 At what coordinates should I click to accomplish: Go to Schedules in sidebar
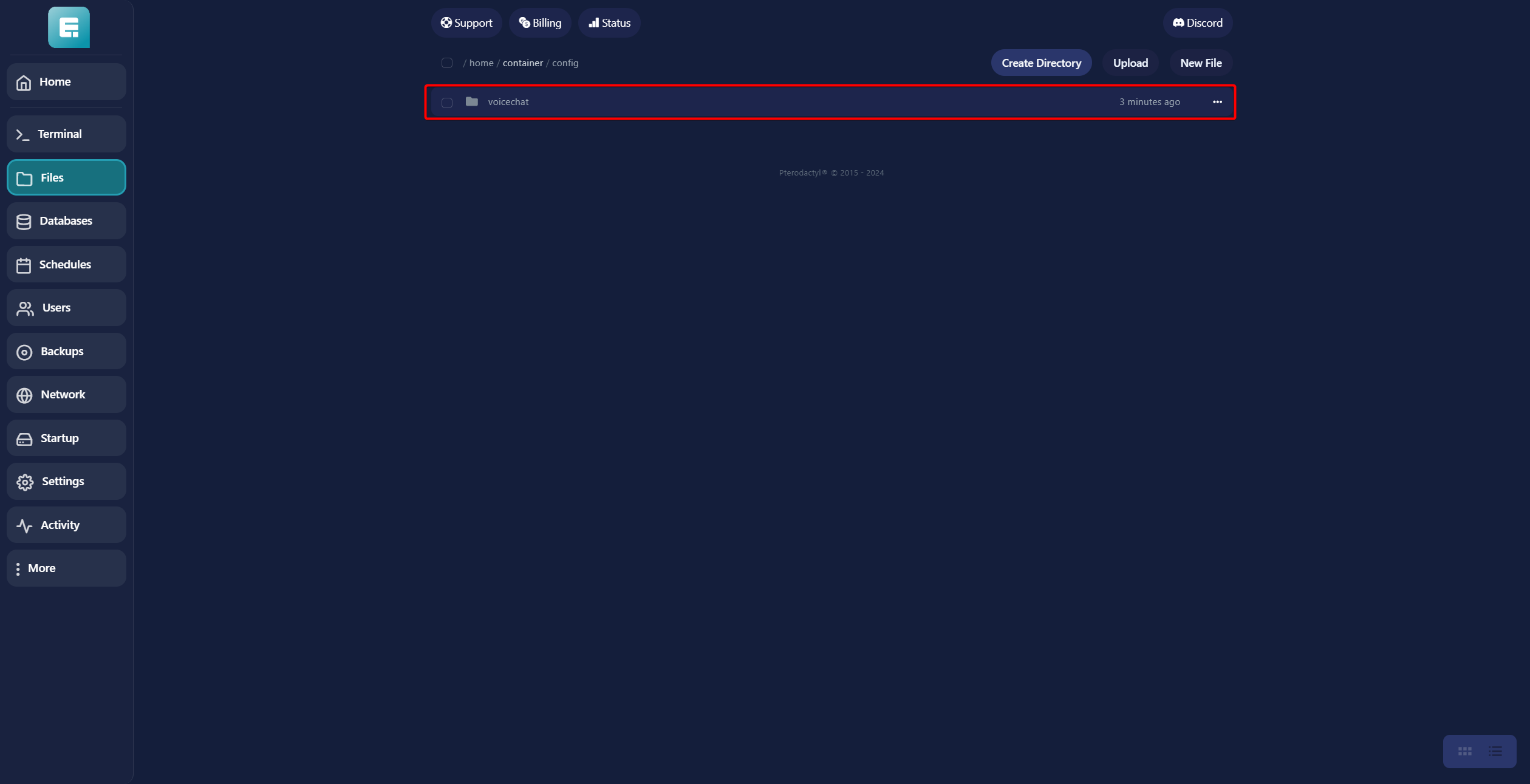pyautogui.click(x=66, y=265)
